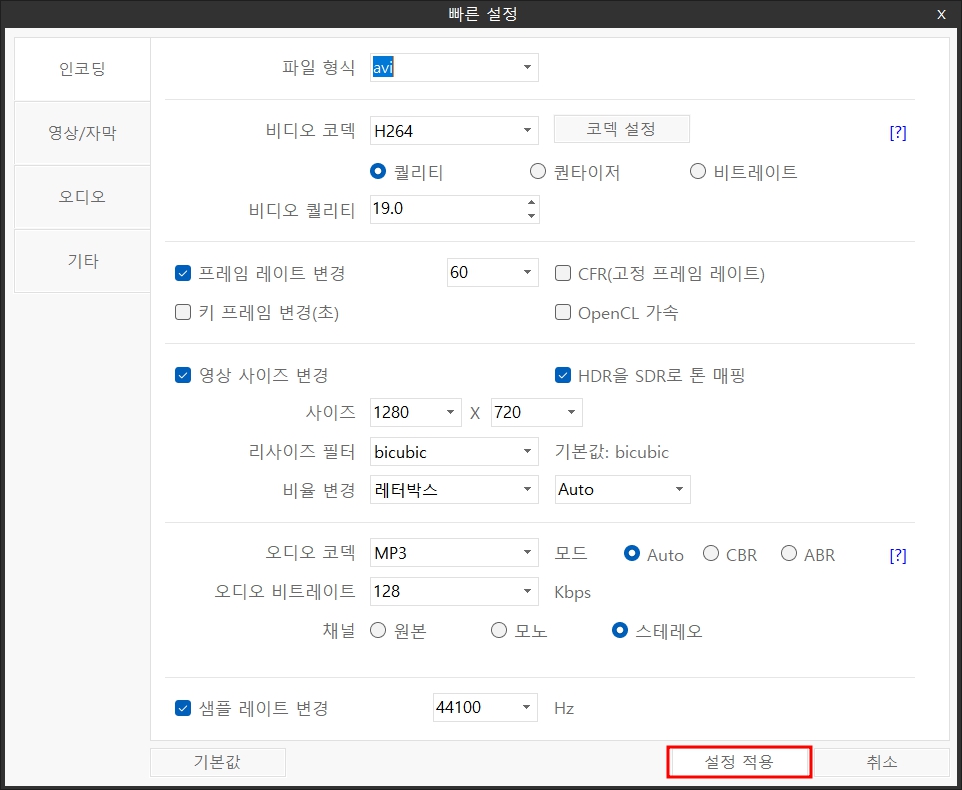Viewport: 962px width, 790px height.
Task: Select the 퀀타이저 radio button
Action: [x=537, y=171]
